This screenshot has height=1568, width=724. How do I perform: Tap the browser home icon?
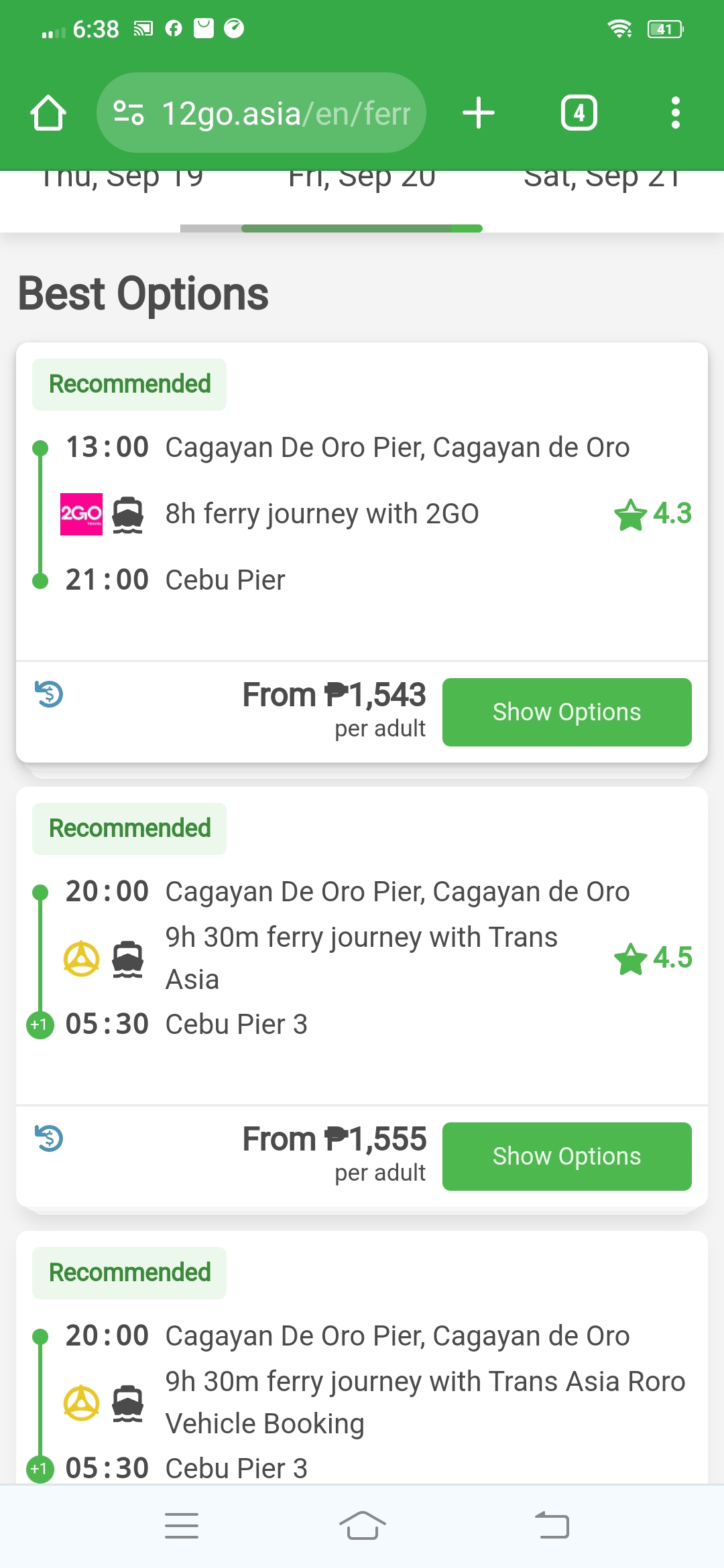[x=48, y=113]
